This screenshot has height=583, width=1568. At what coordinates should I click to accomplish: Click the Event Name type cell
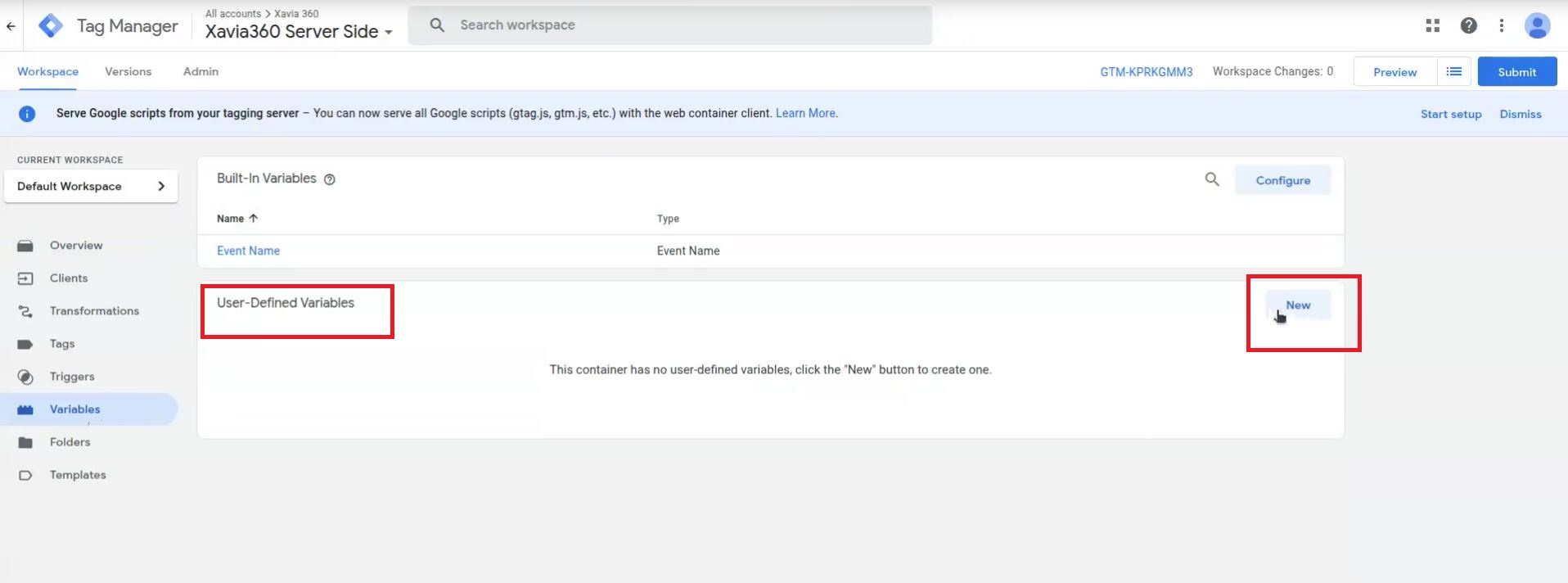[688, 251]
